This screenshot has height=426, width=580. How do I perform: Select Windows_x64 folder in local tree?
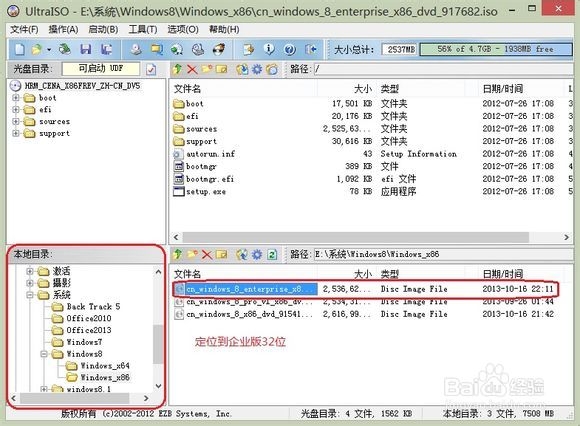(105, 366)
